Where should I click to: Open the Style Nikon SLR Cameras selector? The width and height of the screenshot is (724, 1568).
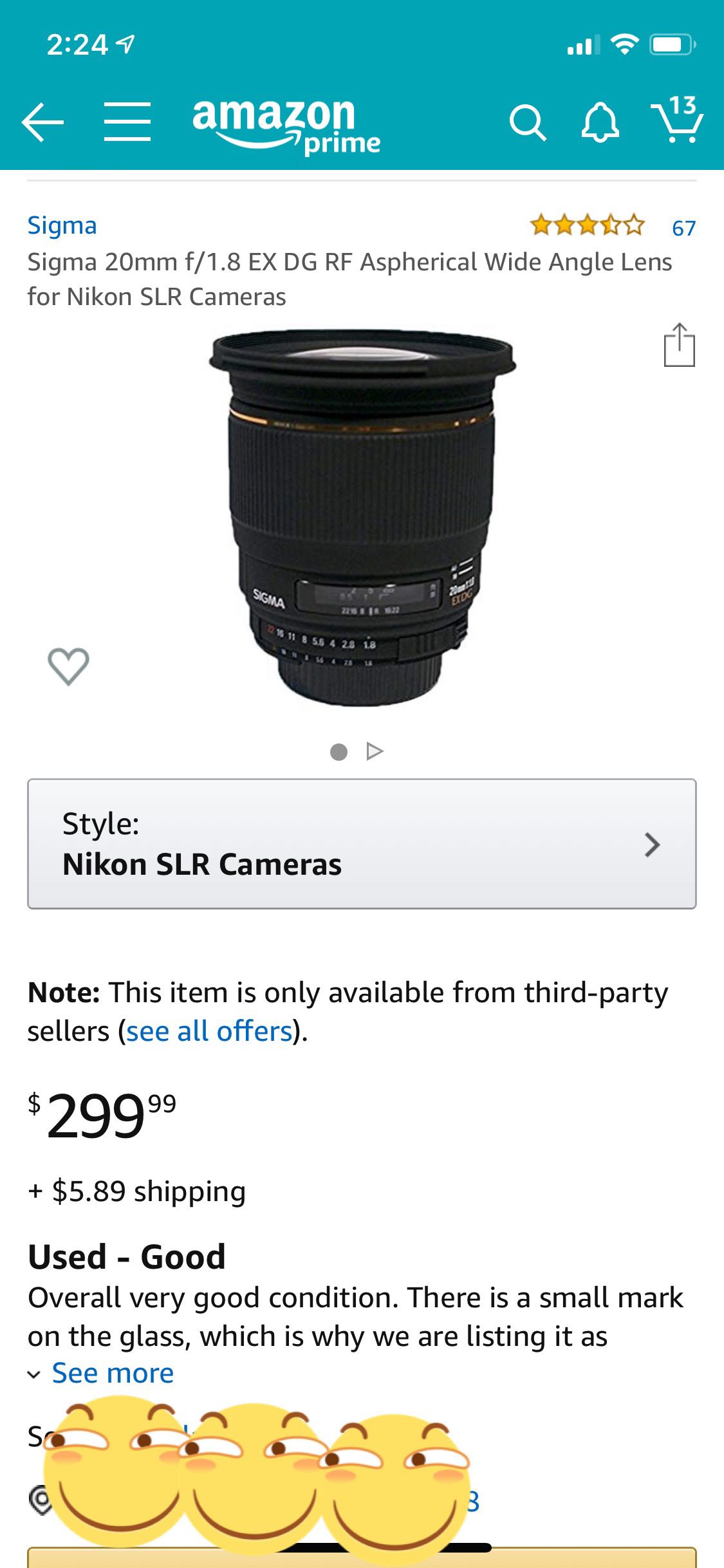[362, 844]
